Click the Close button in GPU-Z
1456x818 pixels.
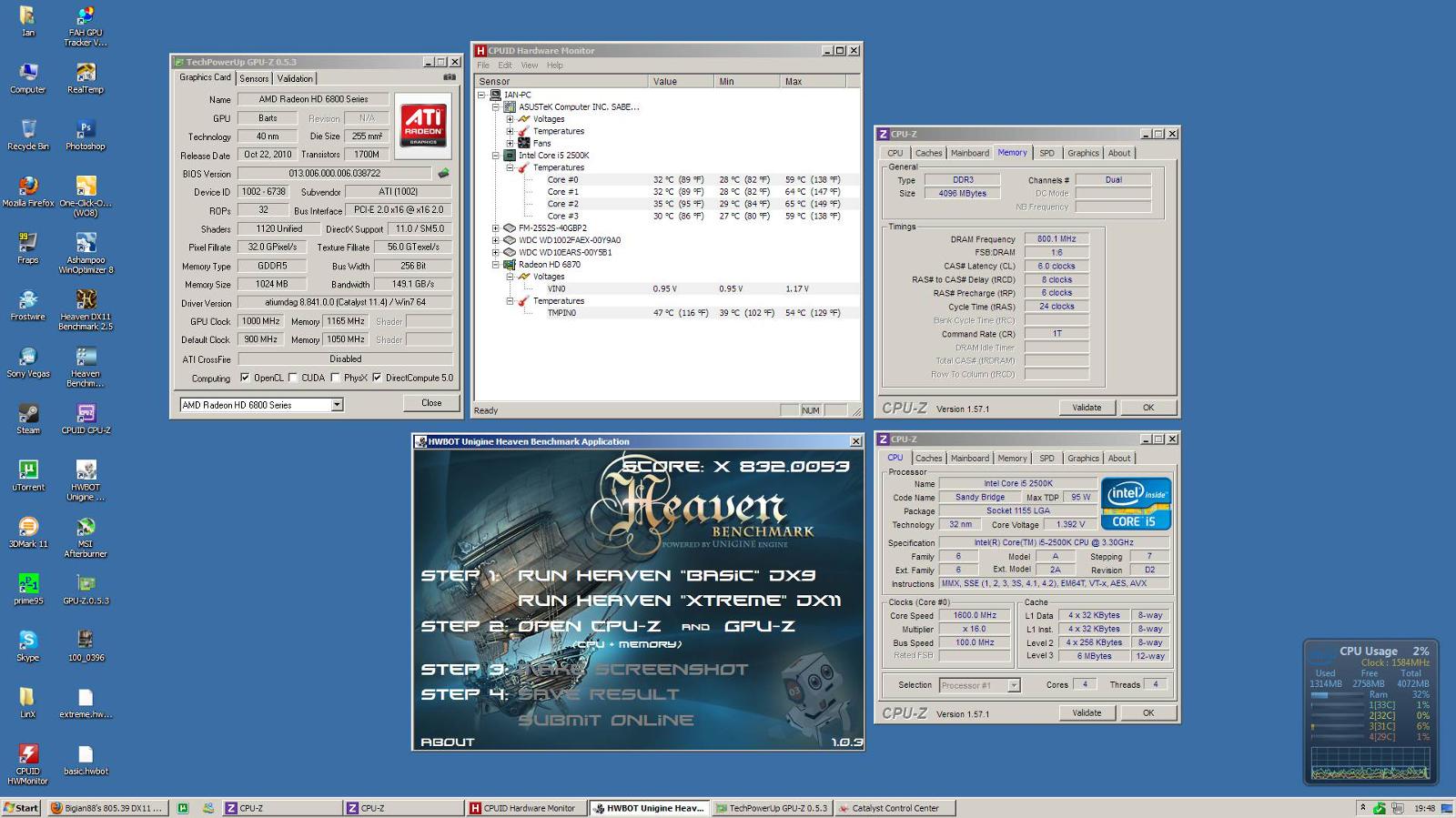click(x=431, y=403)
